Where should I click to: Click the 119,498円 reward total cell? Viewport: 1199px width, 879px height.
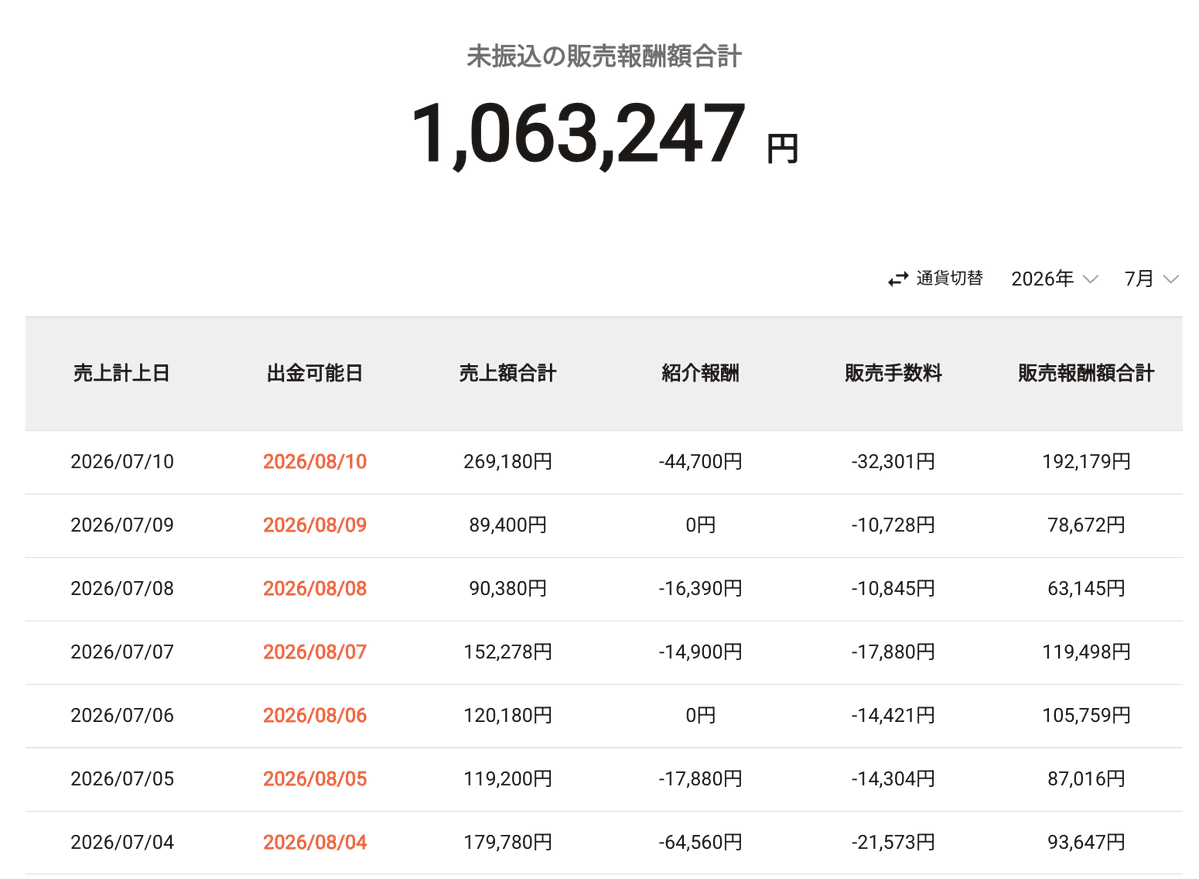point(1086,652)
